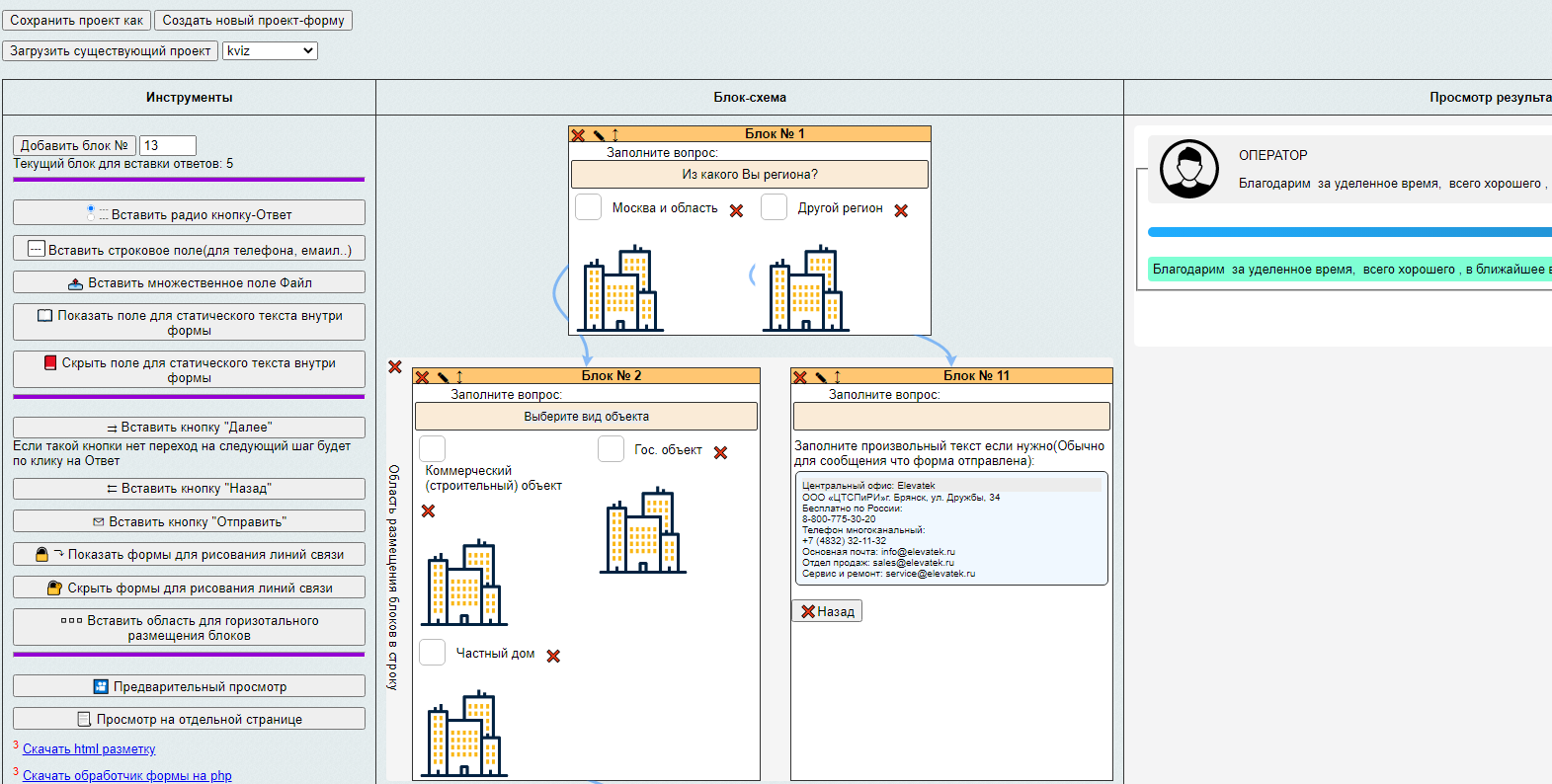Open 'Скачать html разметку' link
Screen dimensions: 1552x784
tap(89, 749)
